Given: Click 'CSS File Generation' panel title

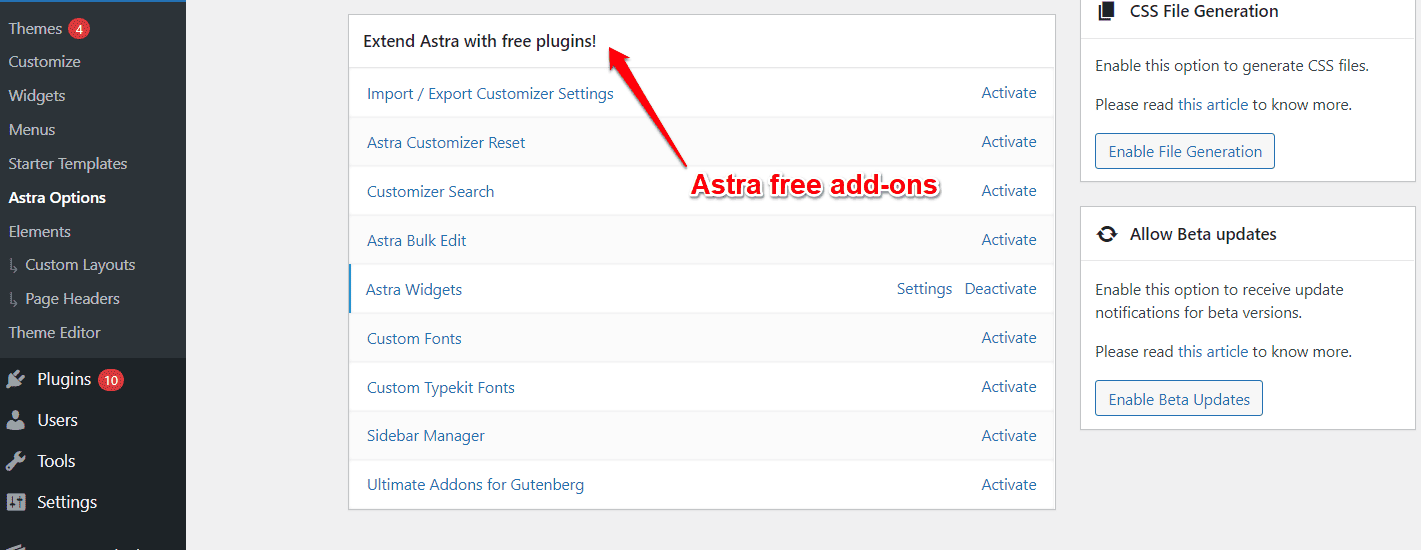Looking at the screenshot, I should coord(1204,11).
